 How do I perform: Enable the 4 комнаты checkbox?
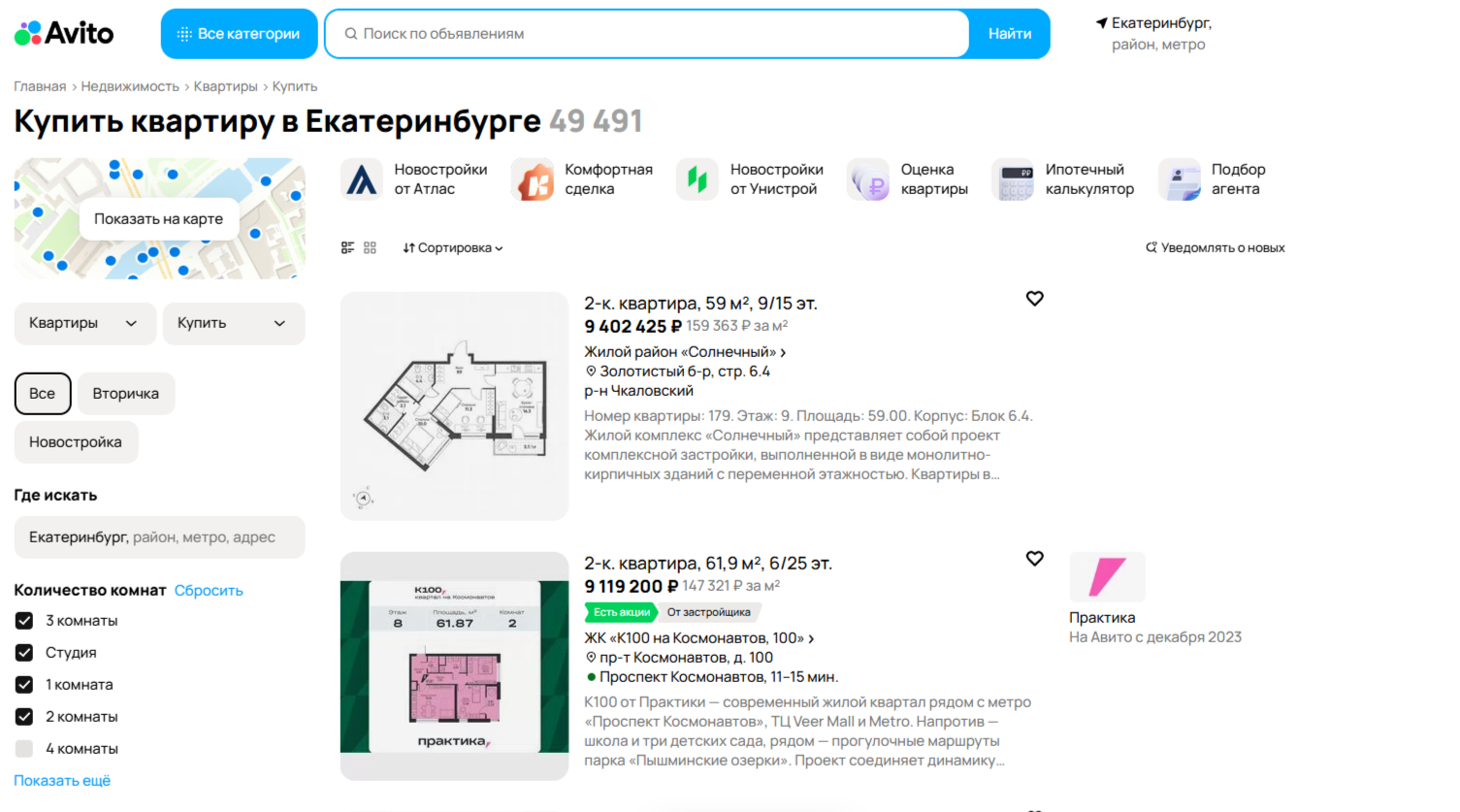pyautogui.click(x=24, y=749)
